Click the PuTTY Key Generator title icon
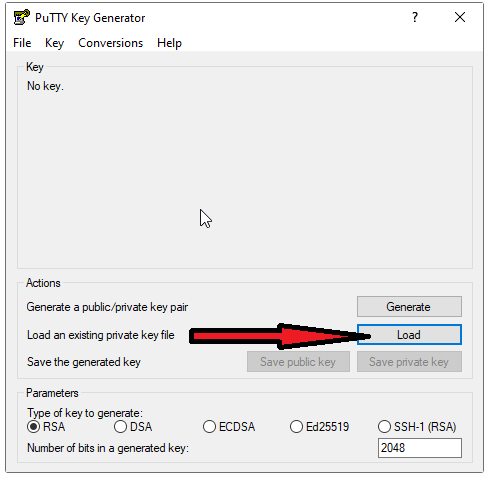Screen dimensions: 488x478 (x=21, y=17)
